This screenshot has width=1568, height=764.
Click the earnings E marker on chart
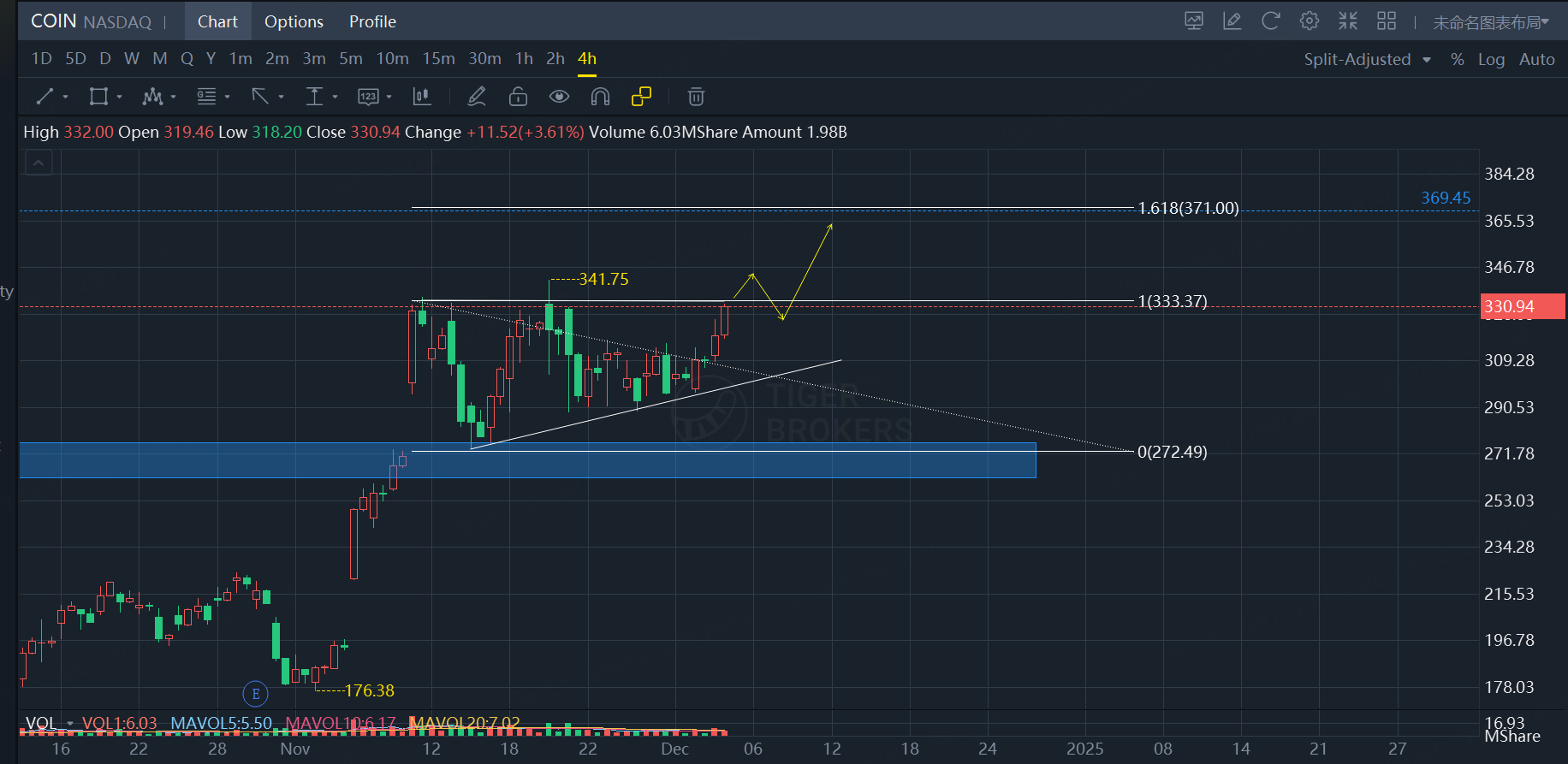tap(256, 694)
